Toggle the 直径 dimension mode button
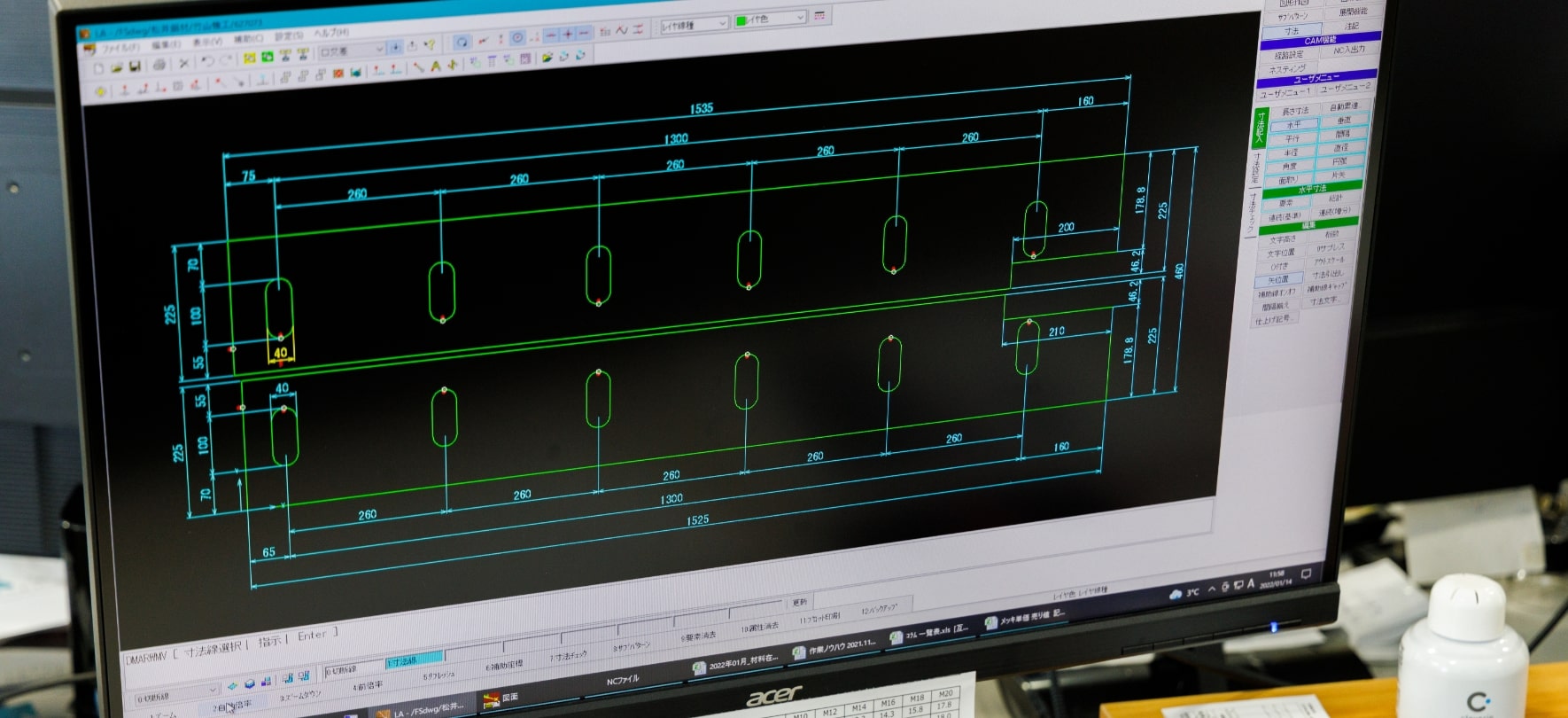 [1342, 147]
